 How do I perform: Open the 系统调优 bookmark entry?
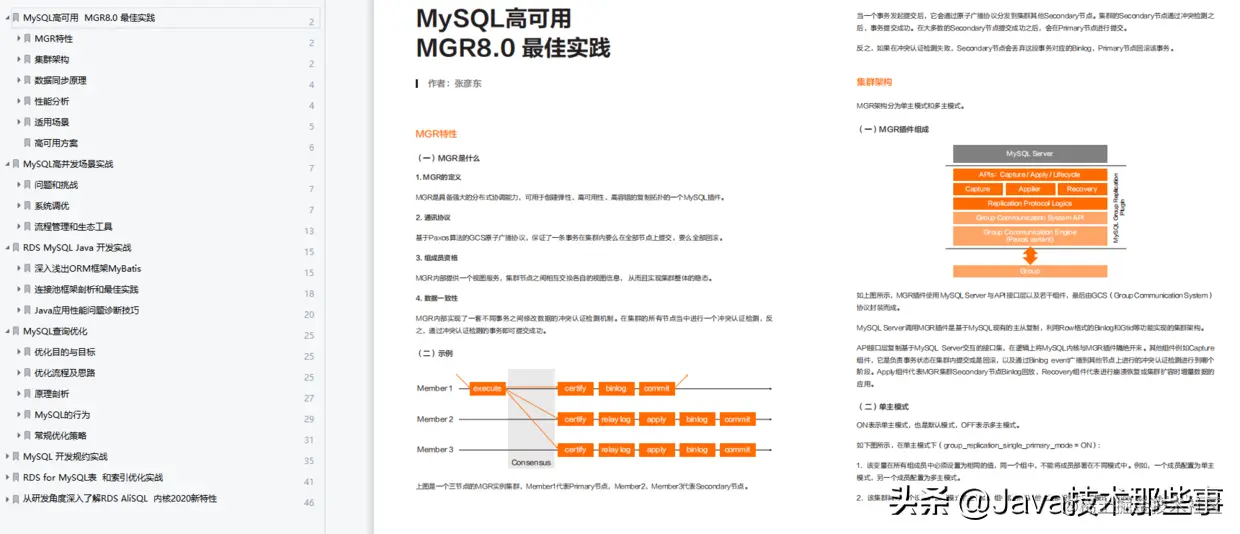click(52, 206)
